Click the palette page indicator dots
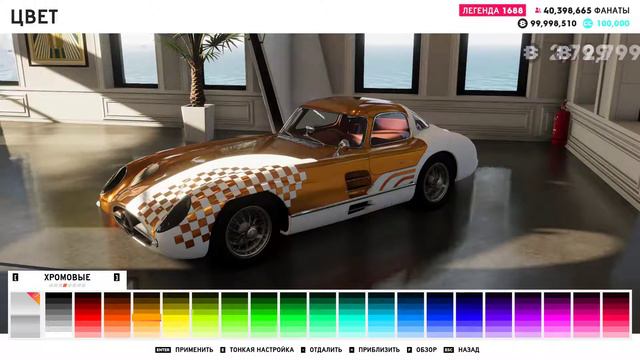Image resolution: width=640 pixels, height=360 pixels. click(67, 285)
